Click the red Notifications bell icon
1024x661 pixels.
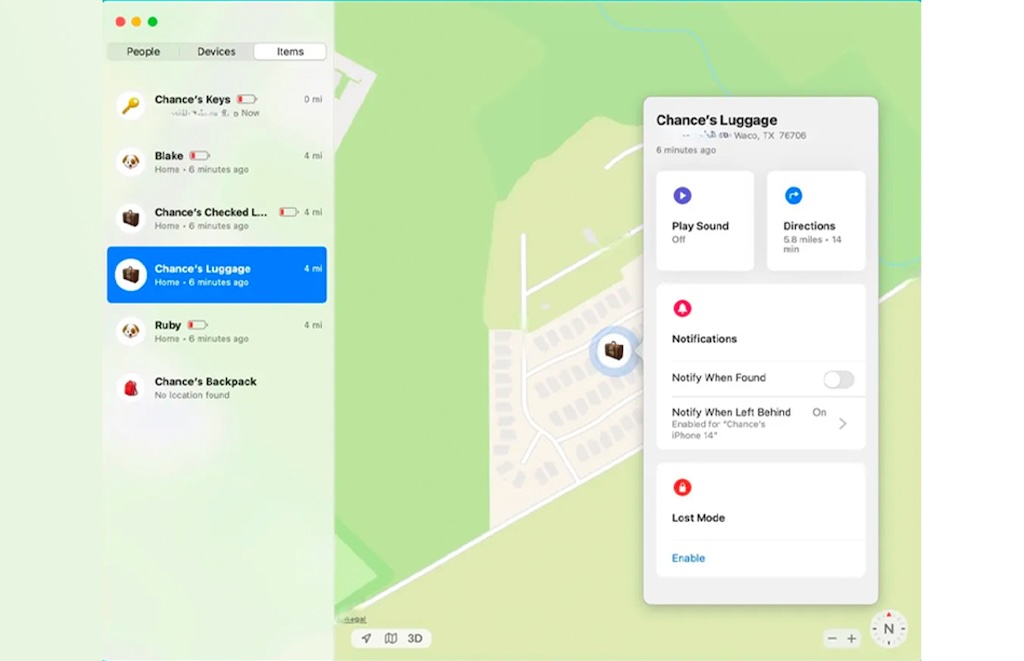[x=682, y=308]
